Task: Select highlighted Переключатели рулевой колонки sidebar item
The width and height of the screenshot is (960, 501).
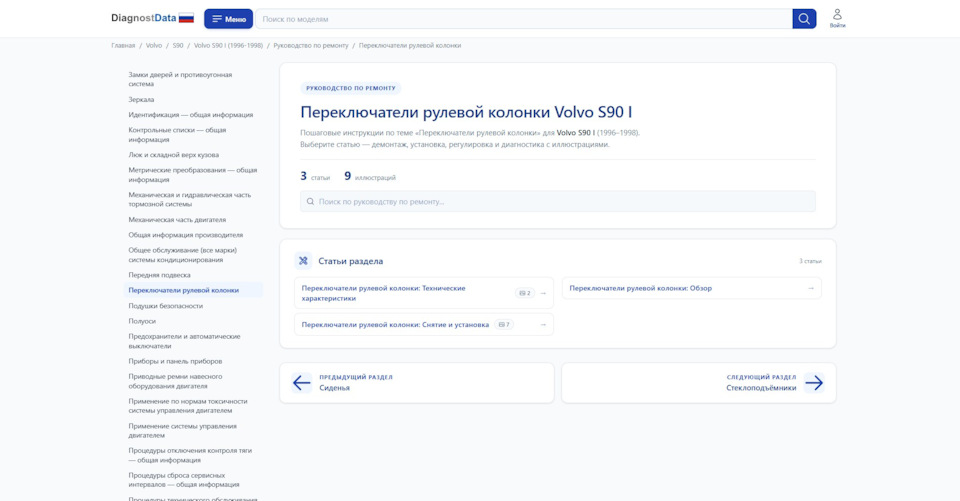Action: [x=193, y=290]
